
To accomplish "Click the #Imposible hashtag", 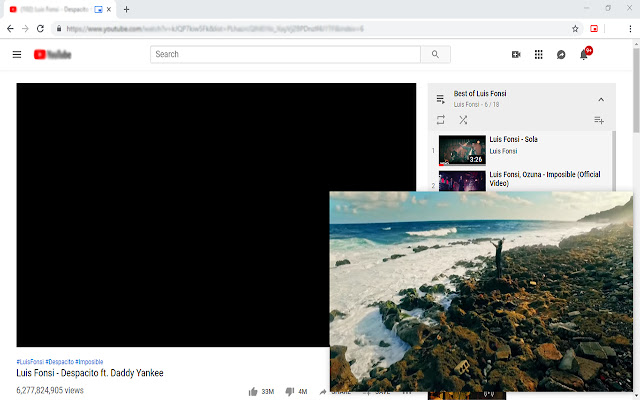I will [x=89, y=362].
